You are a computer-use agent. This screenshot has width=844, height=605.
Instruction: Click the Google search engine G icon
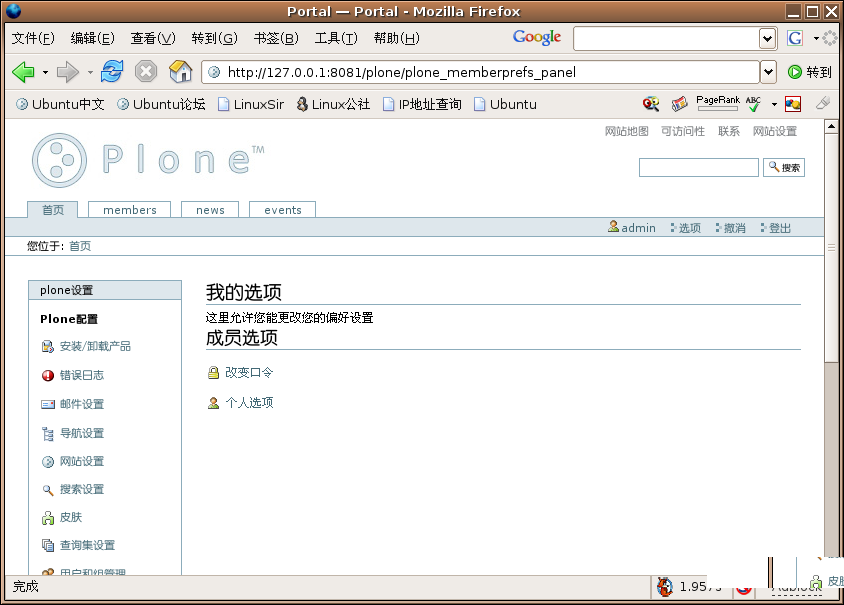pos(794,38)
